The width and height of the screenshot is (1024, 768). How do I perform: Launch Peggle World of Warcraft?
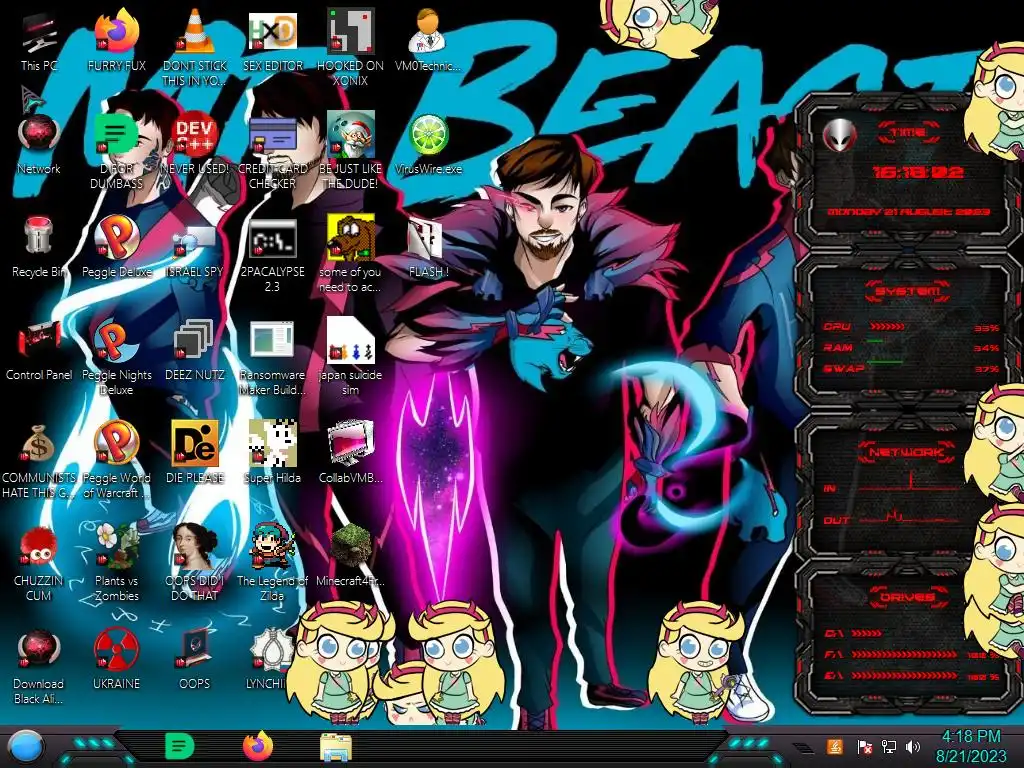tap(116, 461)
